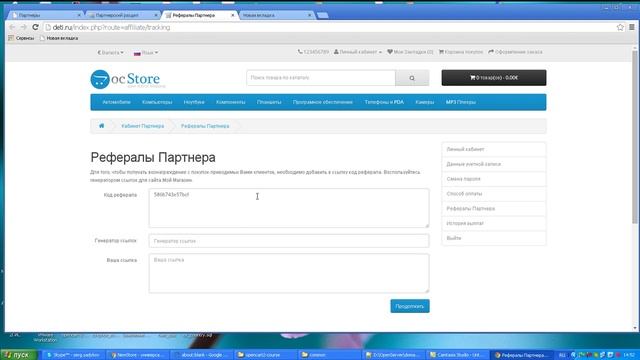Open the Камеры category menu

pyautogui.click(x=424, y=102)
